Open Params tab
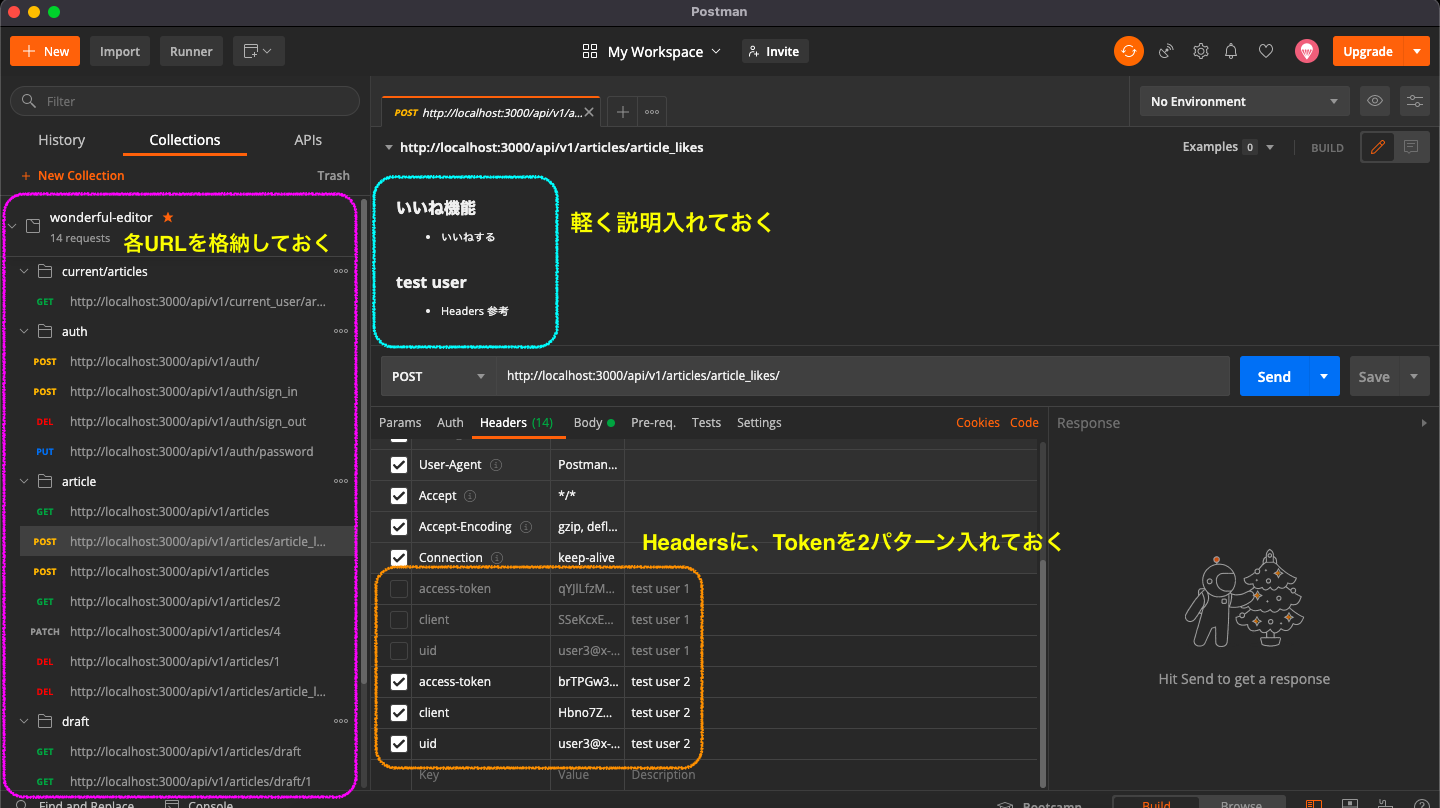 coord(400,423)
